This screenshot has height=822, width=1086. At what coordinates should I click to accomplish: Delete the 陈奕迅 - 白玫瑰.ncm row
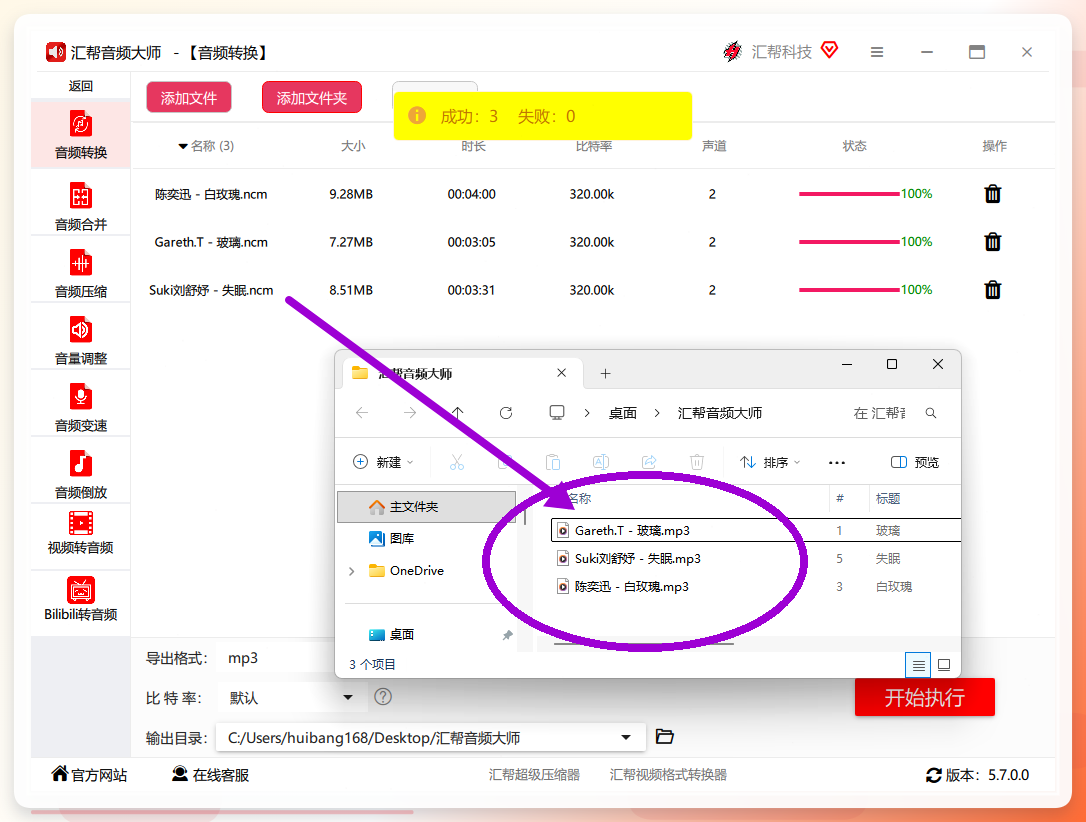coord(992,194)
